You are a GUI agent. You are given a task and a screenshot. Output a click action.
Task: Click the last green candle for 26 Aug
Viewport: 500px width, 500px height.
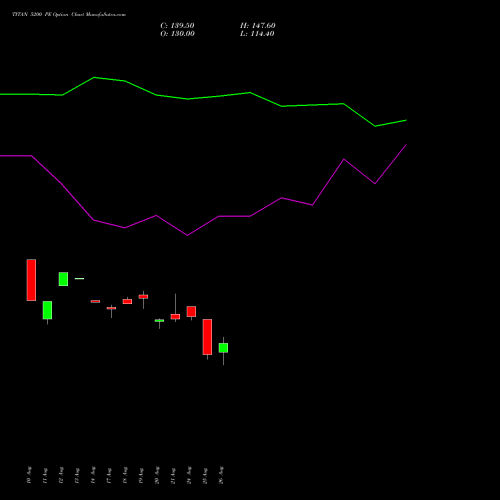tap(223, 348)
